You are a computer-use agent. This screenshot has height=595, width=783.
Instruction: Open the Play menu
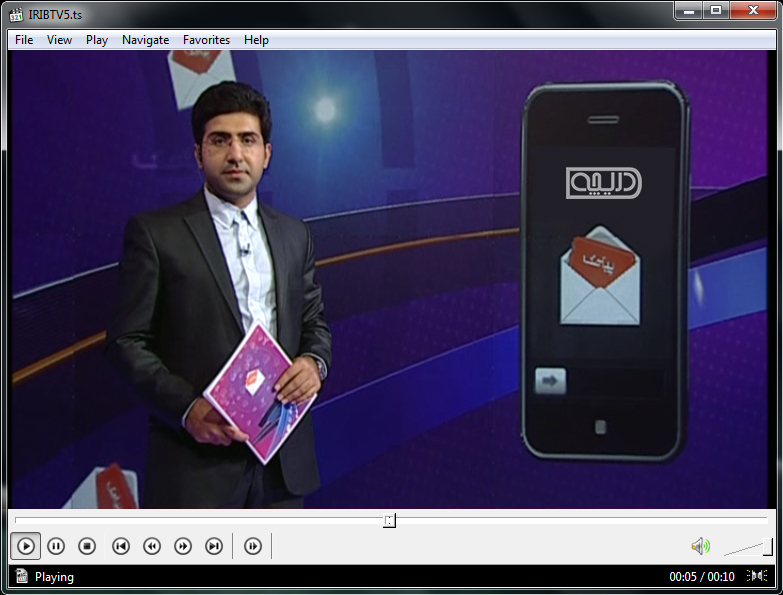(97, 40)
